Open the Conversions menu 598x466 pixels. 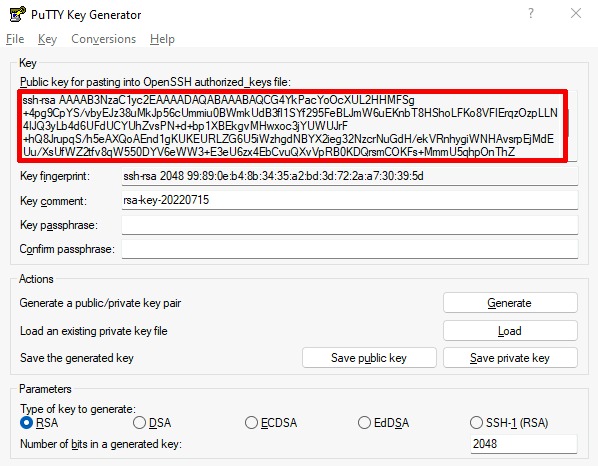(x=103, y=39)
